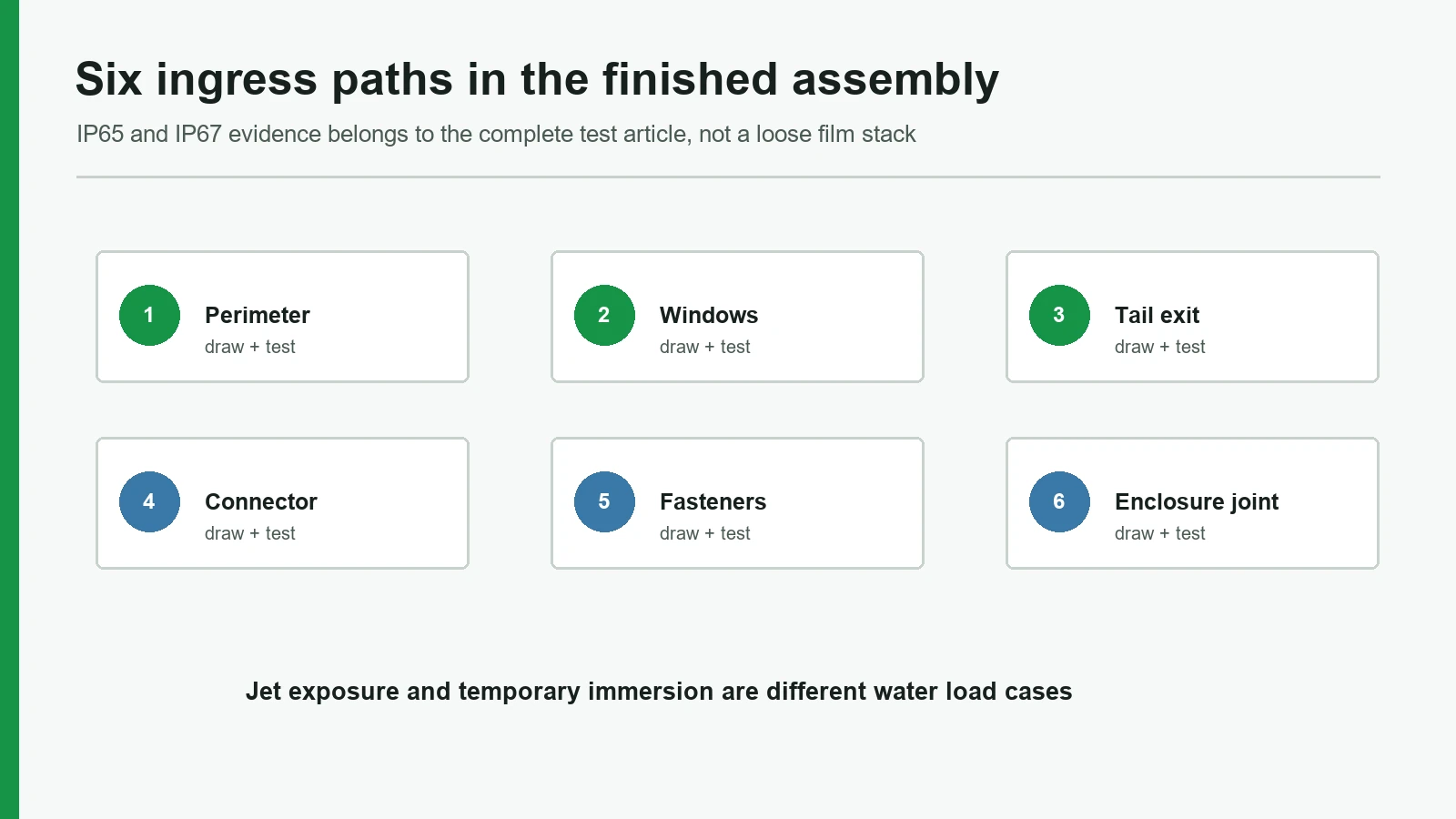
Task: Click the green vertical accent bar
Action: [9, 409]
